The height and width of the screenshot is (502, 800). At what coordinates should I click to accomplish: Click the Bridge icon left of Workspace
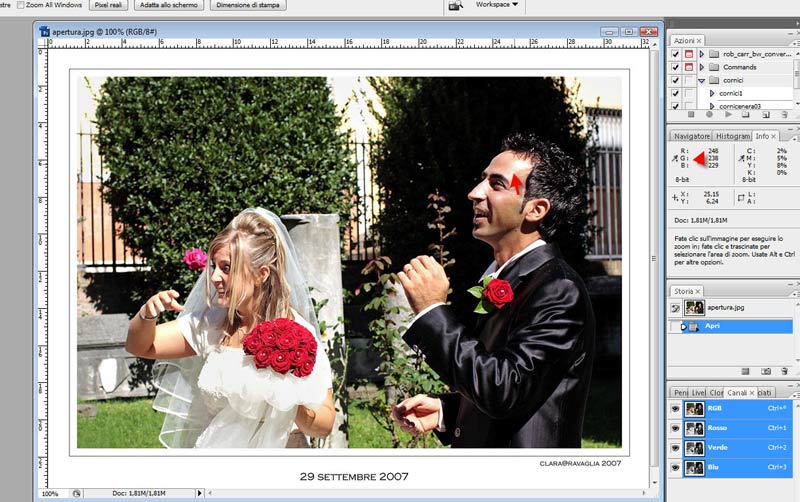(x=456, y=5)
